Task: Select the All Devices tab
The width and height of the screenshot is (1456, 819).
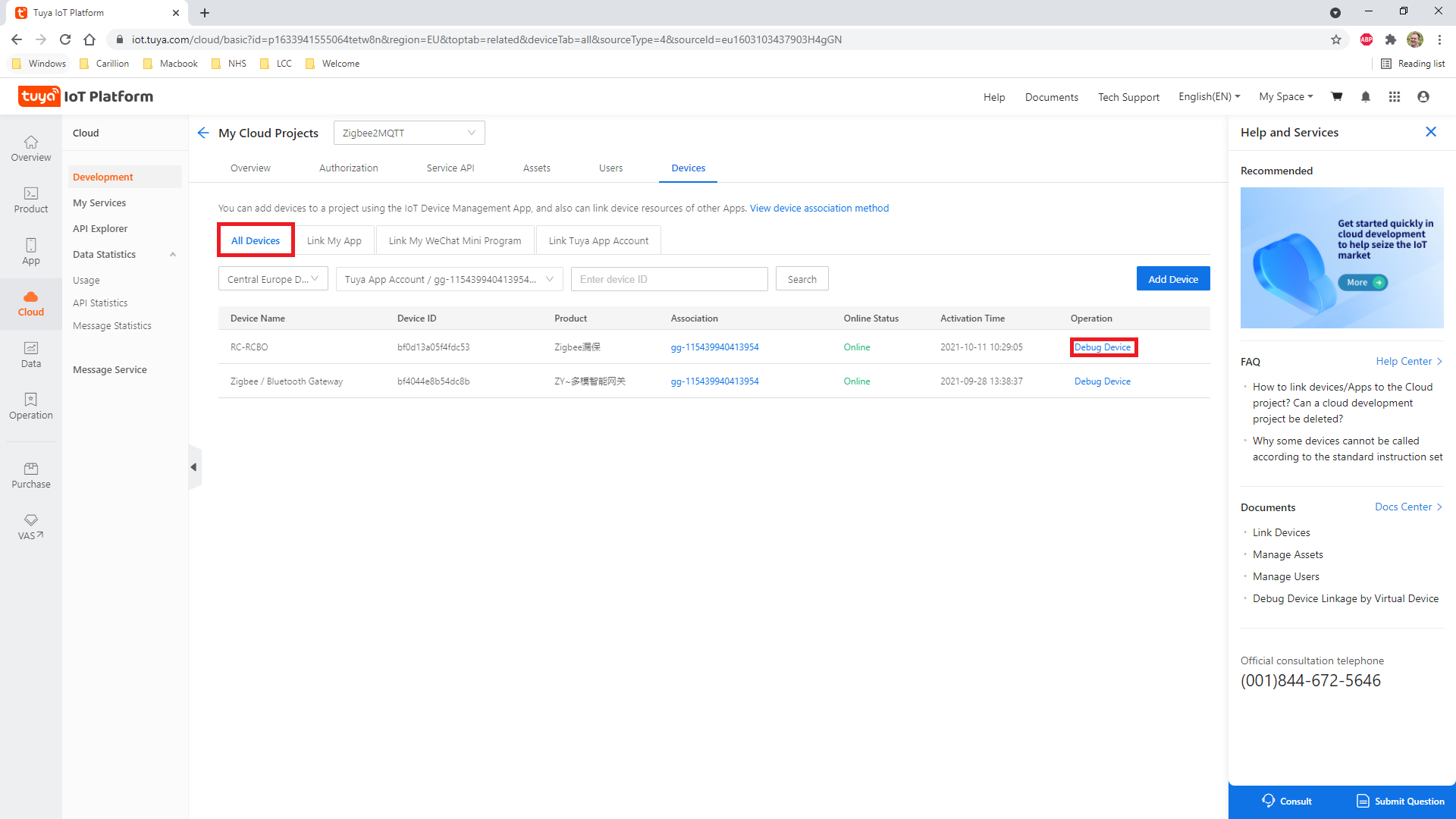Action: (x=256, y=240)
